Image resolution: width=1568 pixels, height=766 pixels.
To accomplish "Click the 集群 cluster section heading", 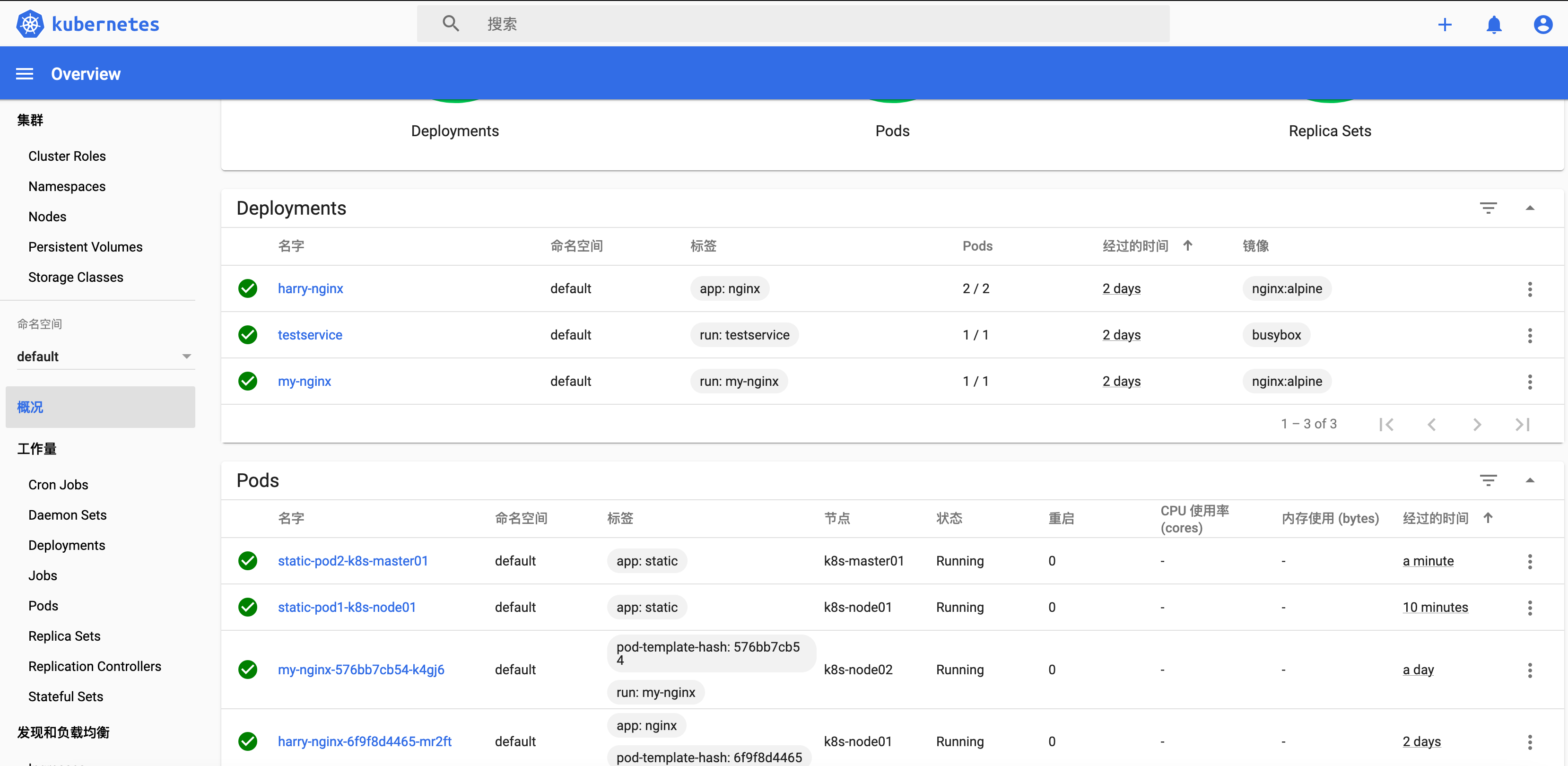I will coord(30,120).
